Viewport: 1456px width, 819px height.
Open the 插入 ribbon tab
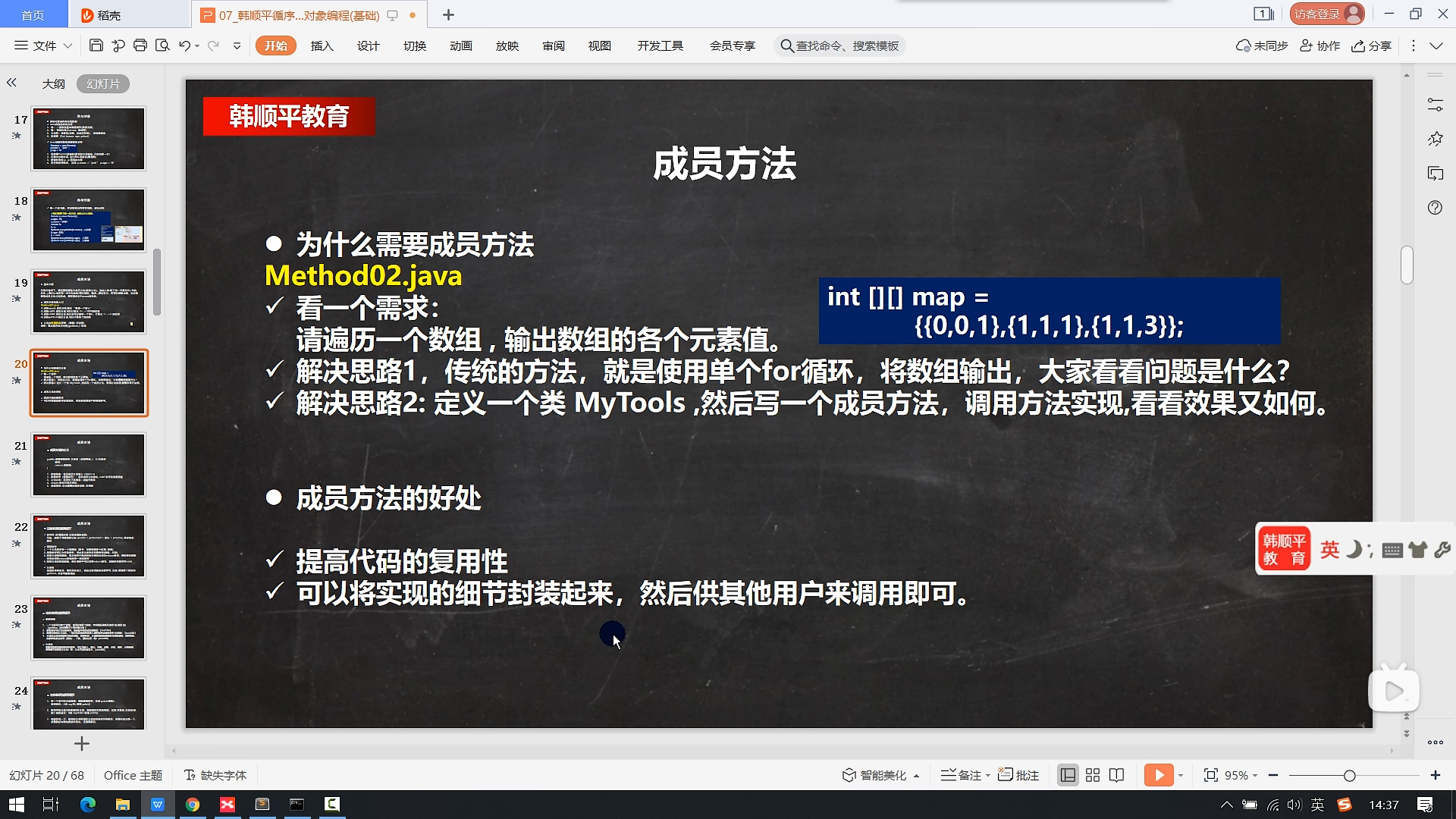click(322, 45)
